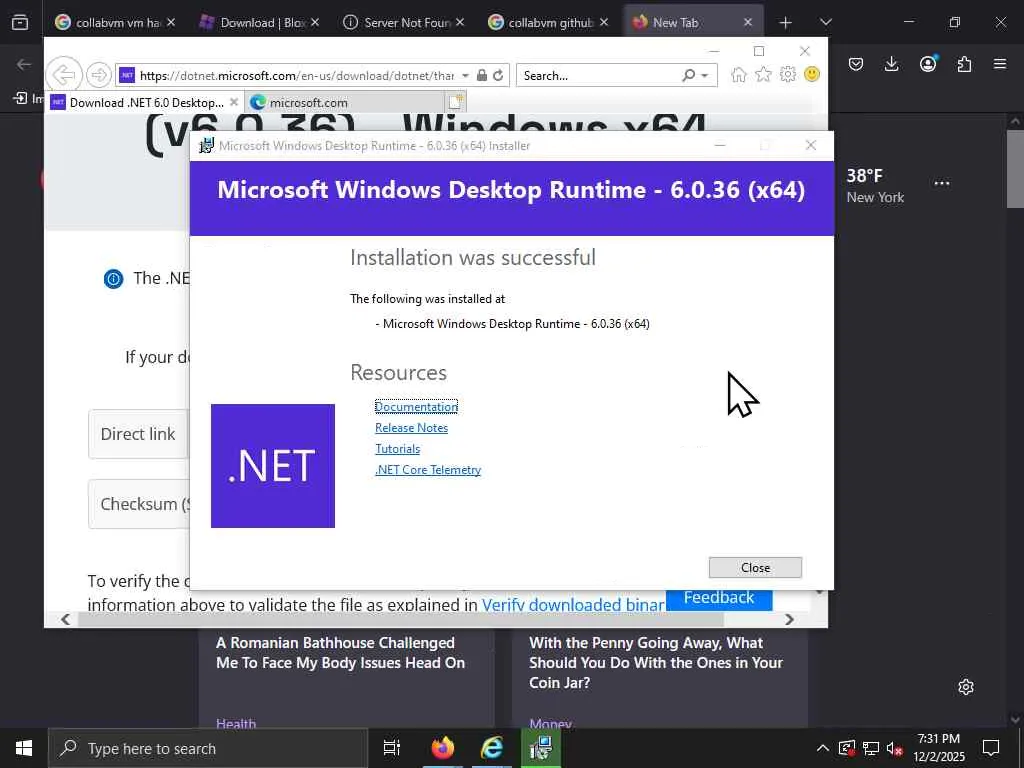This screenshot has width=1024, height=768.
Task: Open IE Home page icon
Action: [x=739, y=74]
